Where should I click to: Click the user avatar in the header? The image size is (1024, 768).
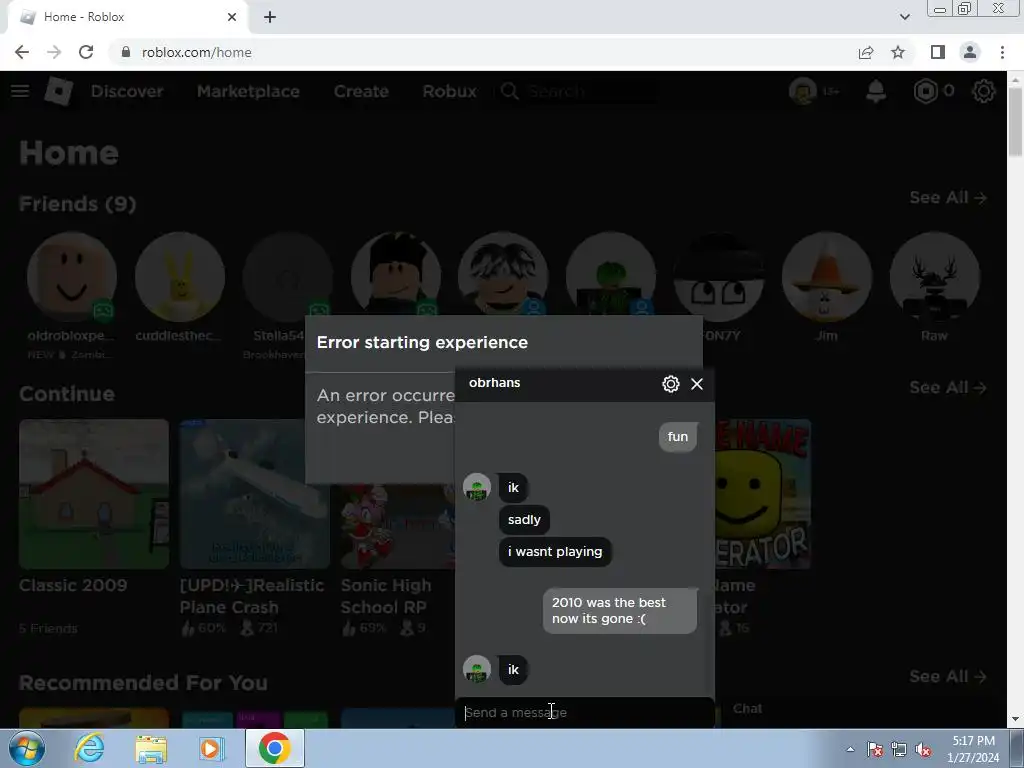tap(803, 91)
